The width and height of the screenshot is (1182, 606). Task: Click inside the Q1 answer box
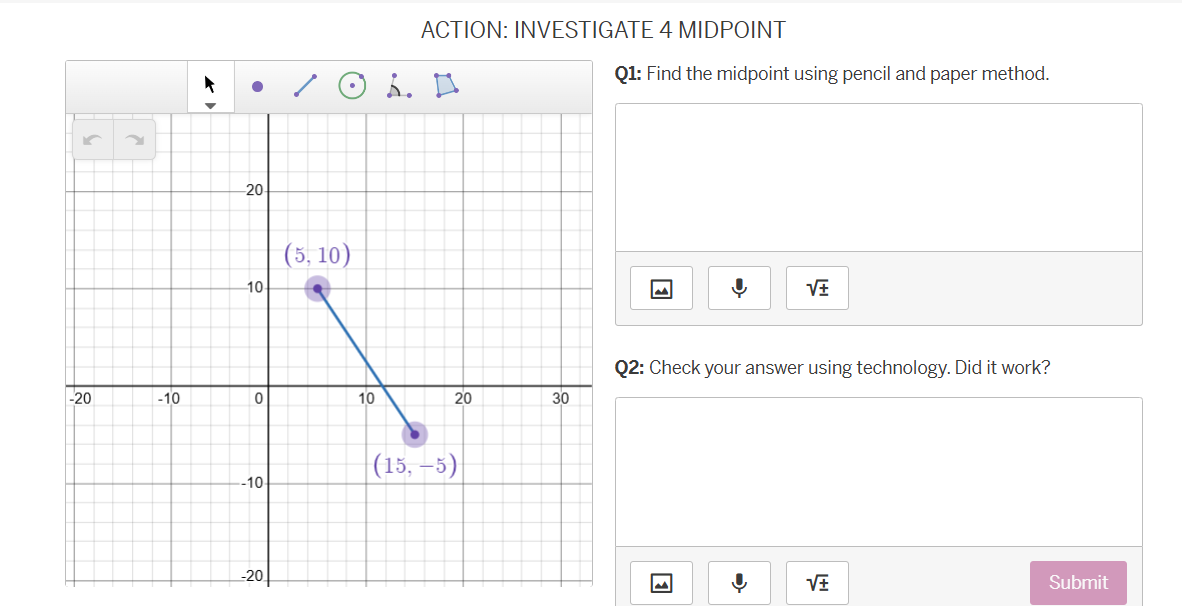pyautogui.click(x=878, y=175)
